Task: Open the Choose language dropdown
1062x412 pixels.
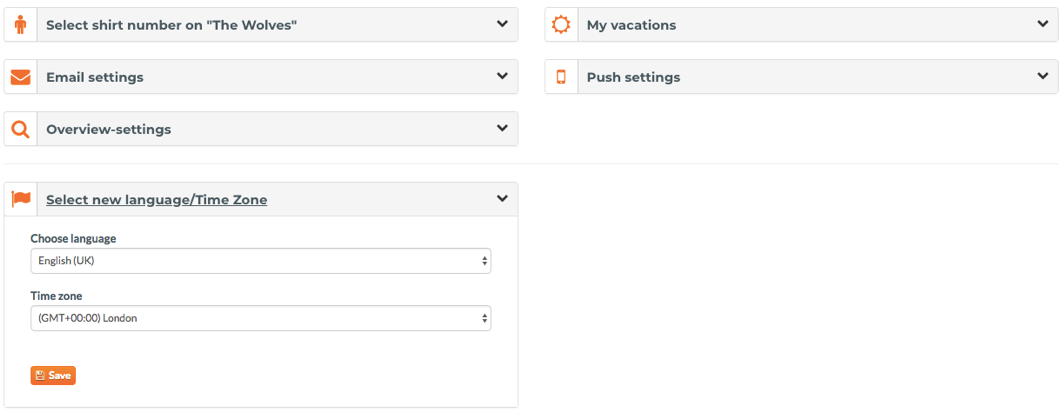Action: tap(261, 261)
